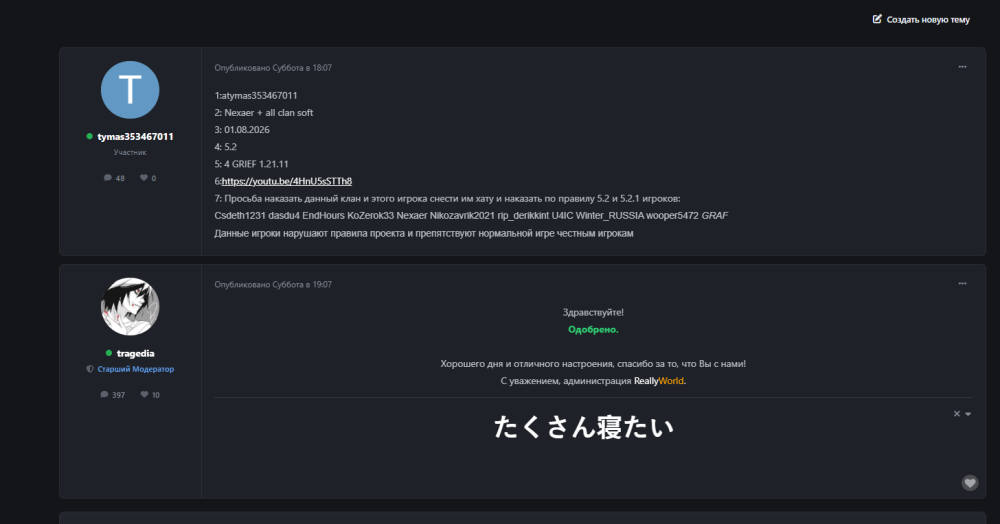The image size is (1000, 524).
Task: Click Опубликовано Суббота в 18:07 timestamp
Action: pyautogui.click(x=273, y=68)
